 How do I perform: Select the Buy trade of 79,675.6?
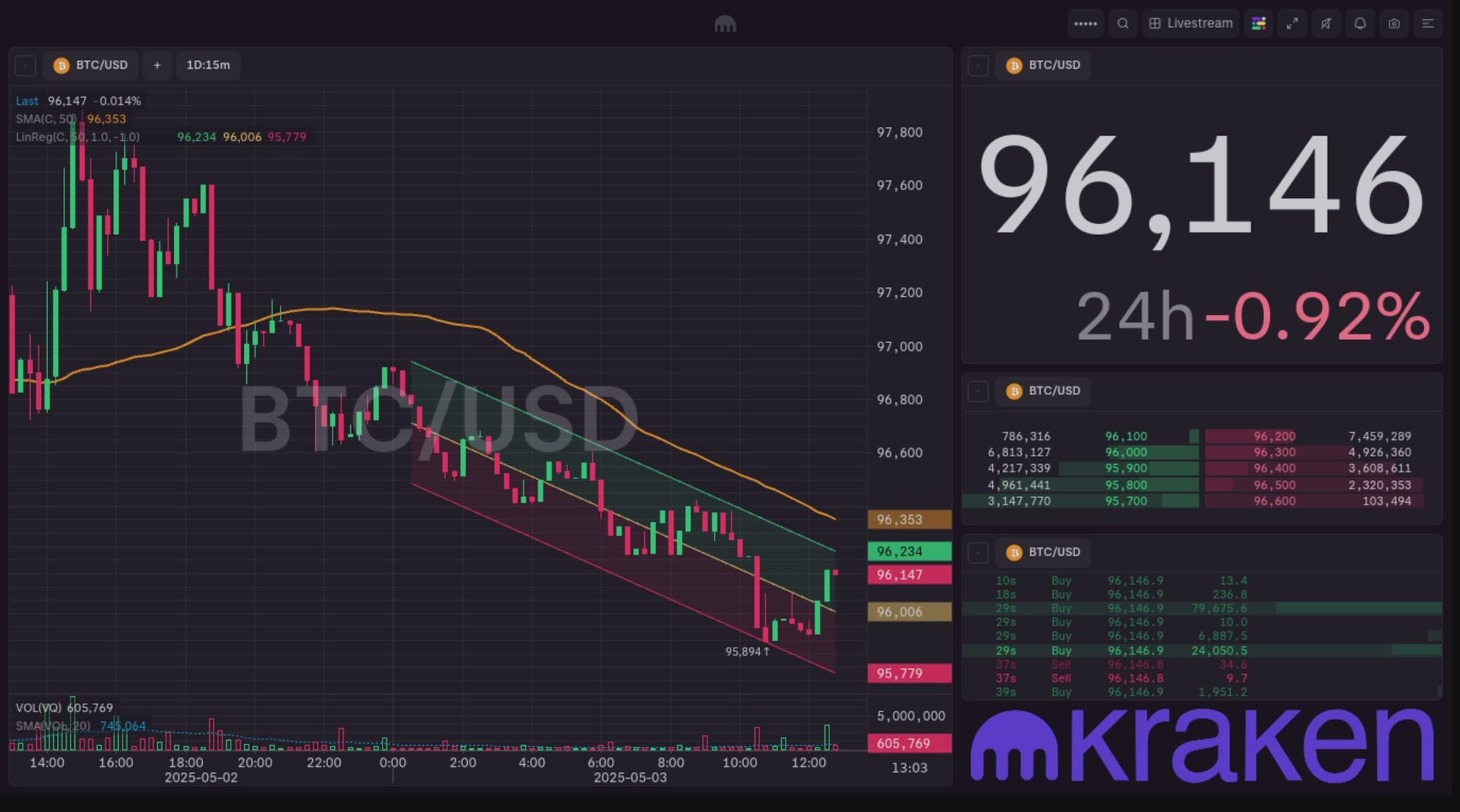(1201, 609)
